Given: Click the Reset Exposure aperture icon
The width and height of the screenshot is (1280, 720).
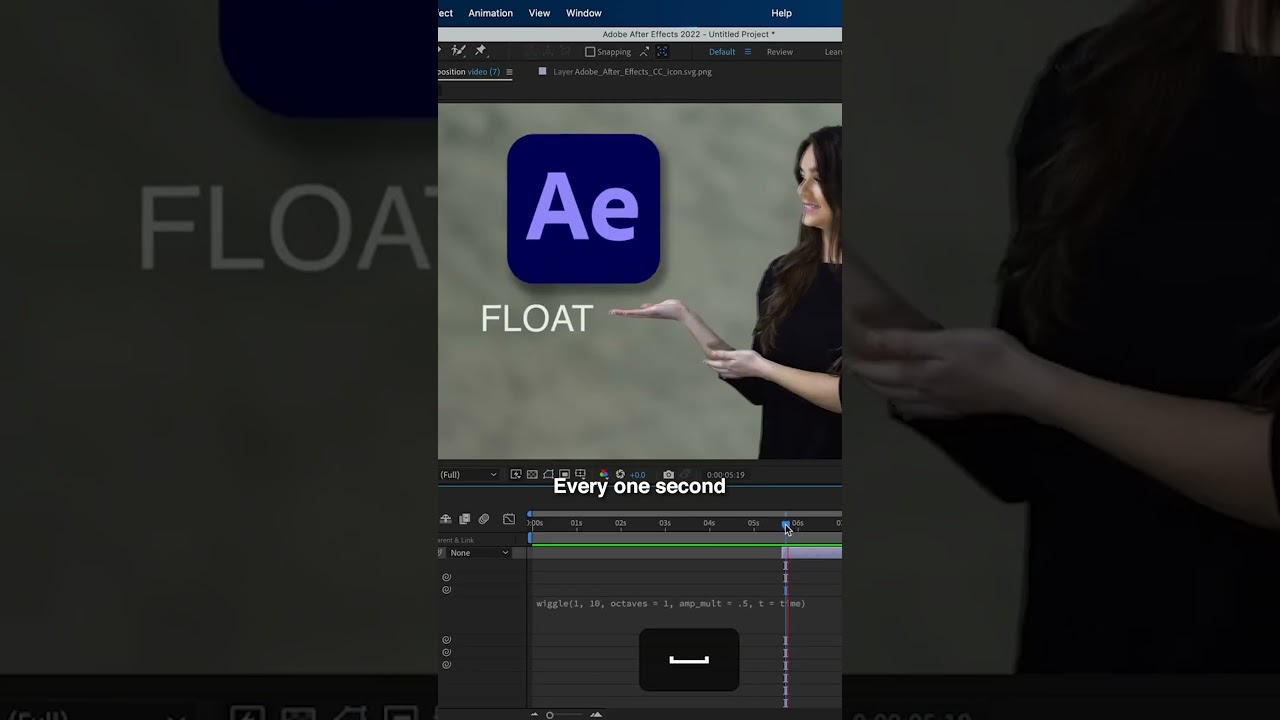Looking at the screenshot, I should point(620,474).
